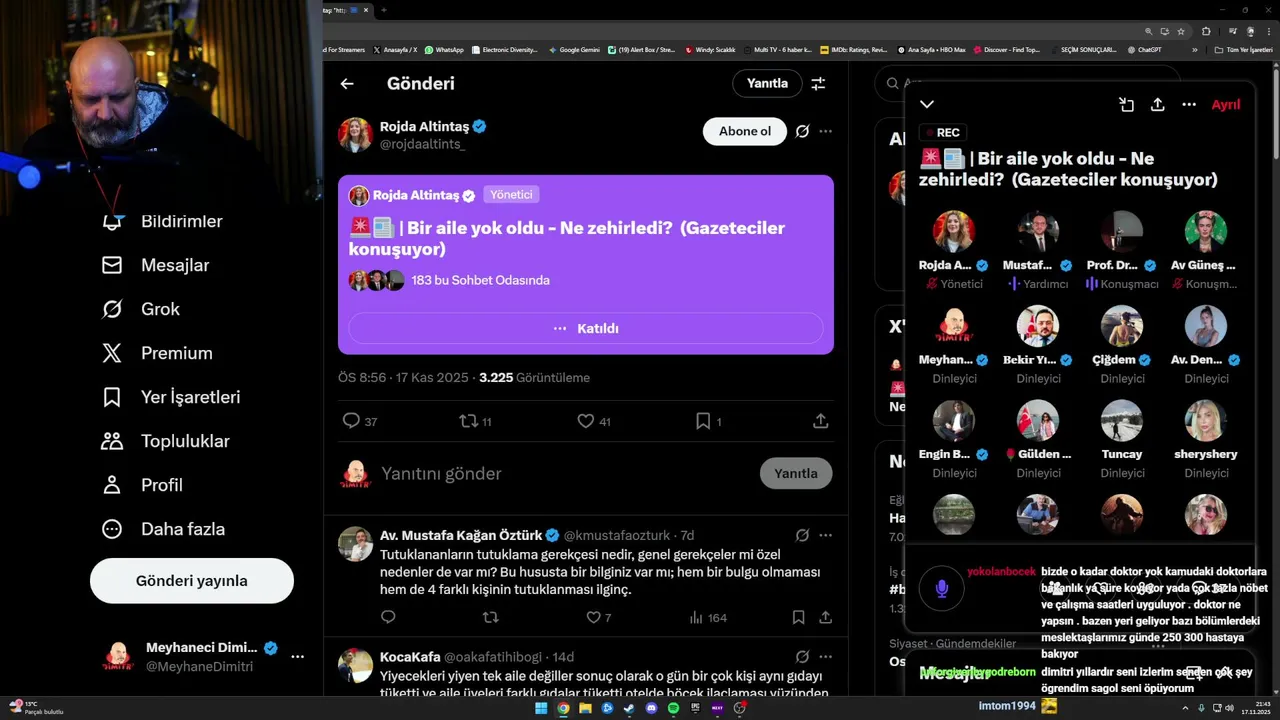Collapse the Space panel with the chevron

tap(927, 104)
